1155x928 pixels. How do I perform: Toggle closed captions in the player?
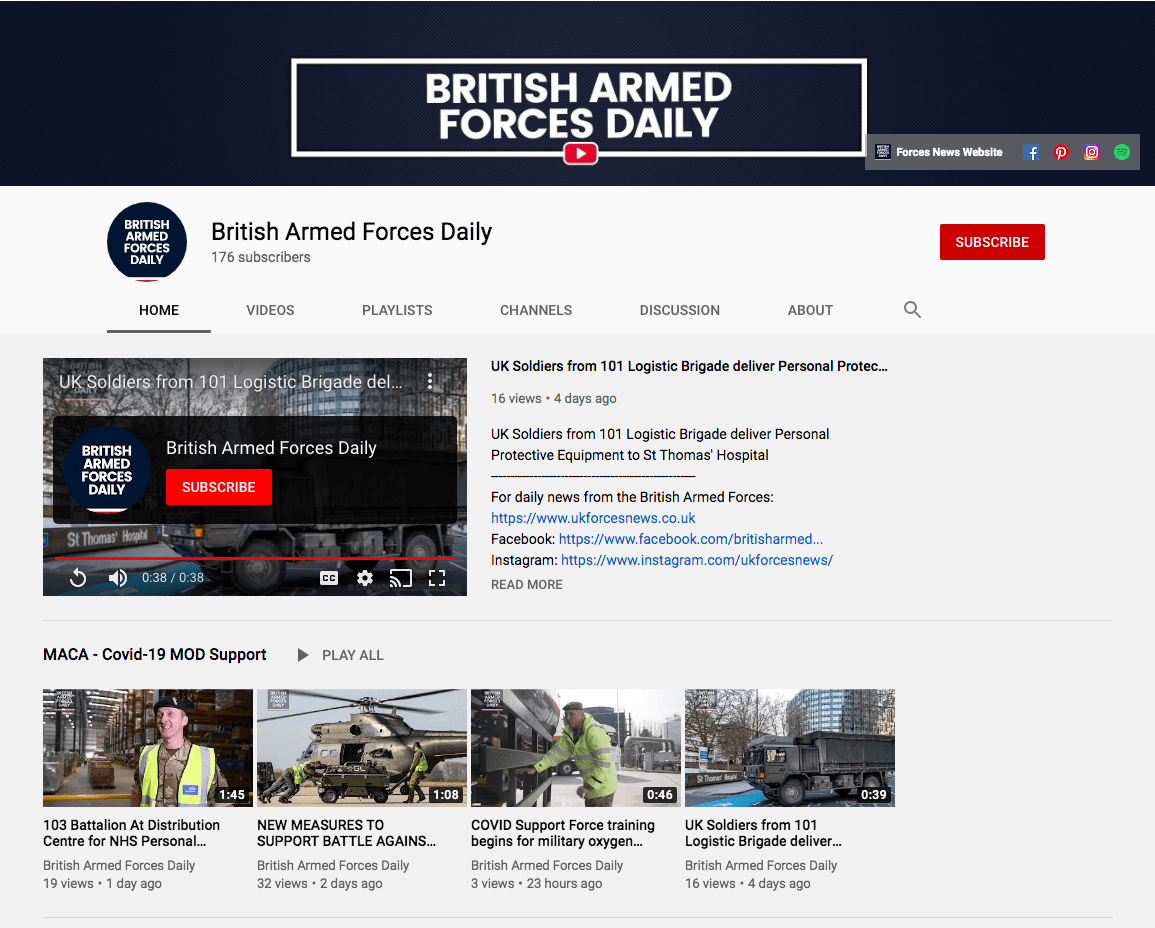point(329,578)
